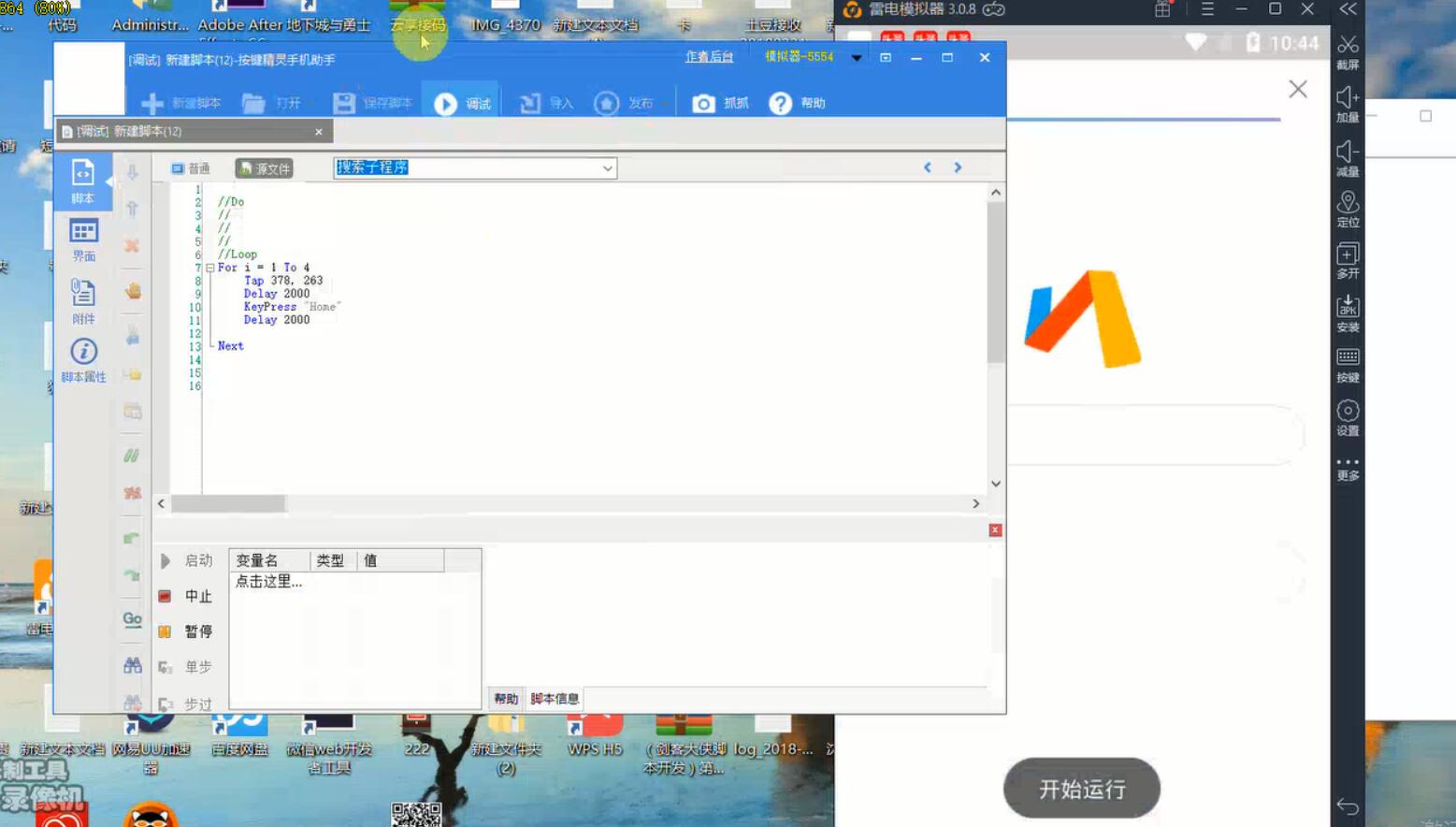Viewport: 1456px width, 827px height.
Task: Expand the 搜索子程序 dropdown
Action: click(607, 168)
